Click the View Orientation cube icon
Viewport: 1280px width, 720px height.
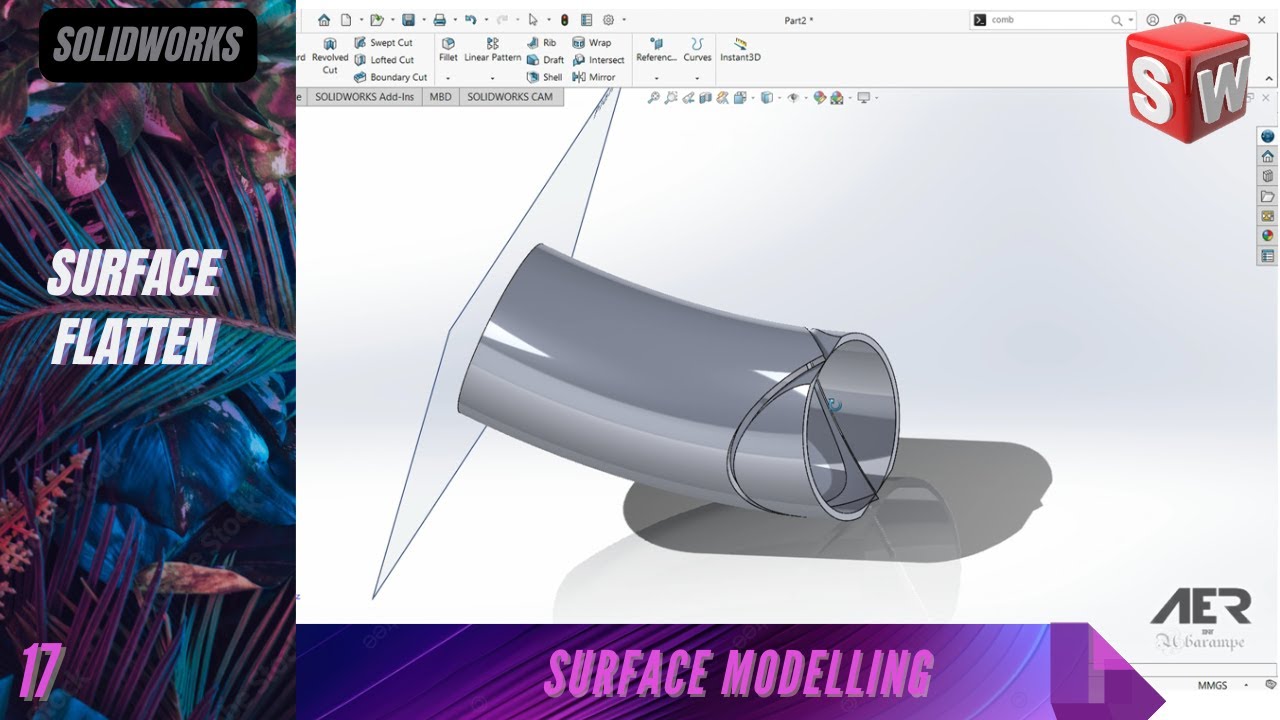(x=740, y=98)
